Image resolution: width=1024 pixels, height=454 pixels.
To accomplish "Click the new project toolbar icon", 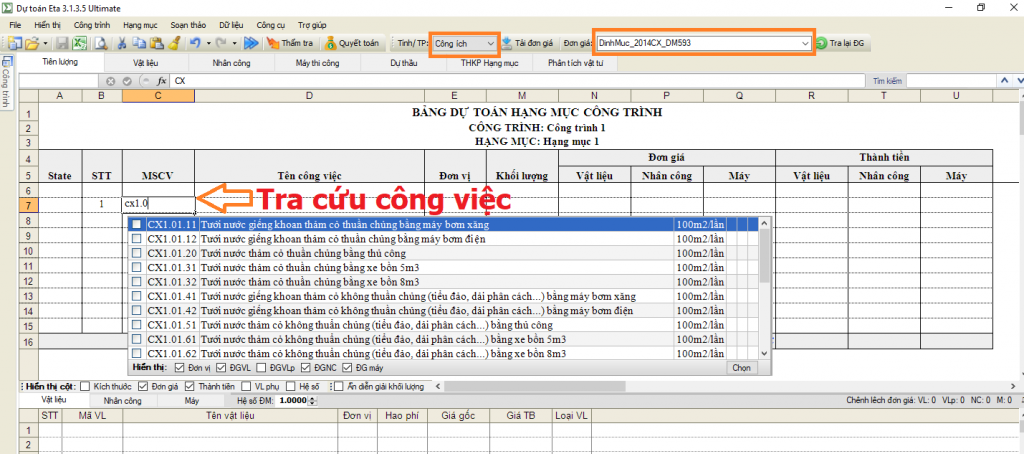I will [x=14, y=43].
